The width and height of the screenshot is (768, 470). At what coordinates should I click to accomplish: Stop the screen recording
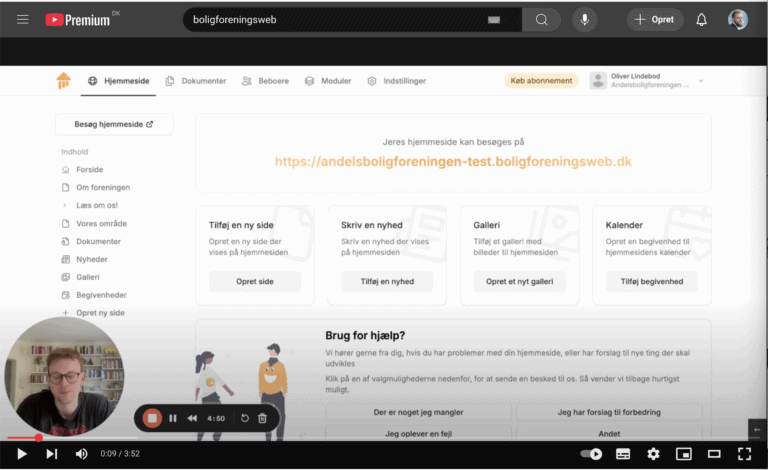(x=152, y=418)
